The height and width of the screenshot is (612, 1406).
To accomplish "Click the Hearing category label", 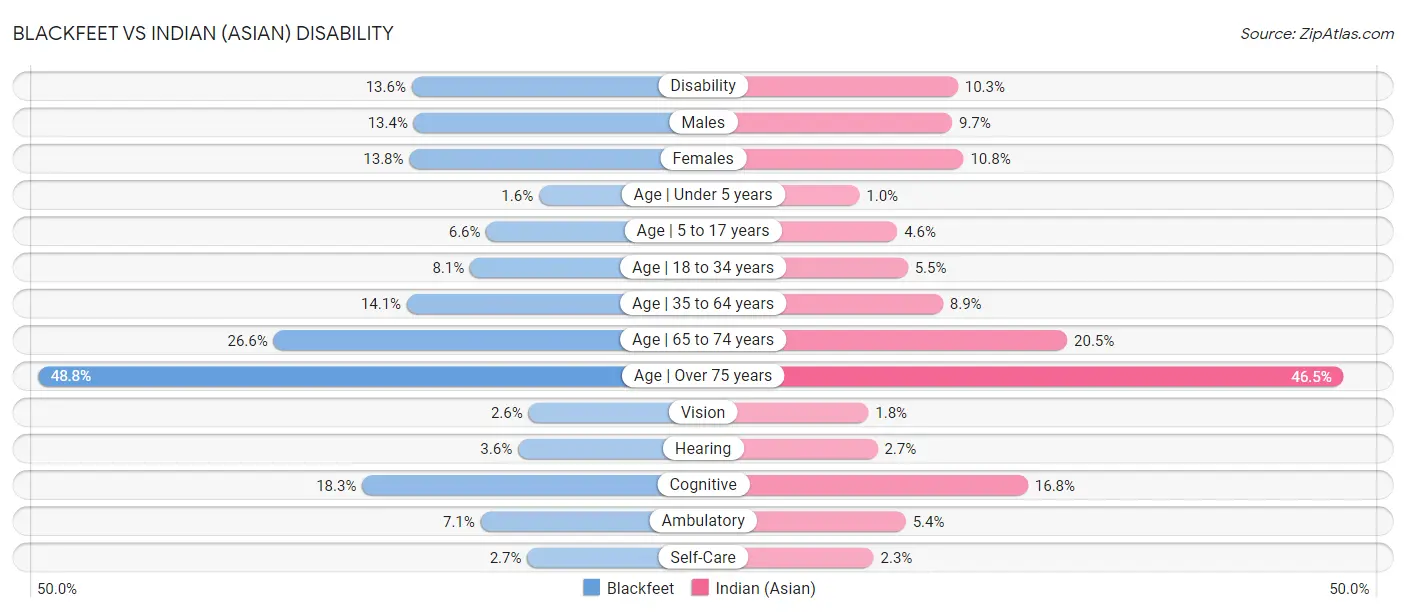I will tap(703, 448).
